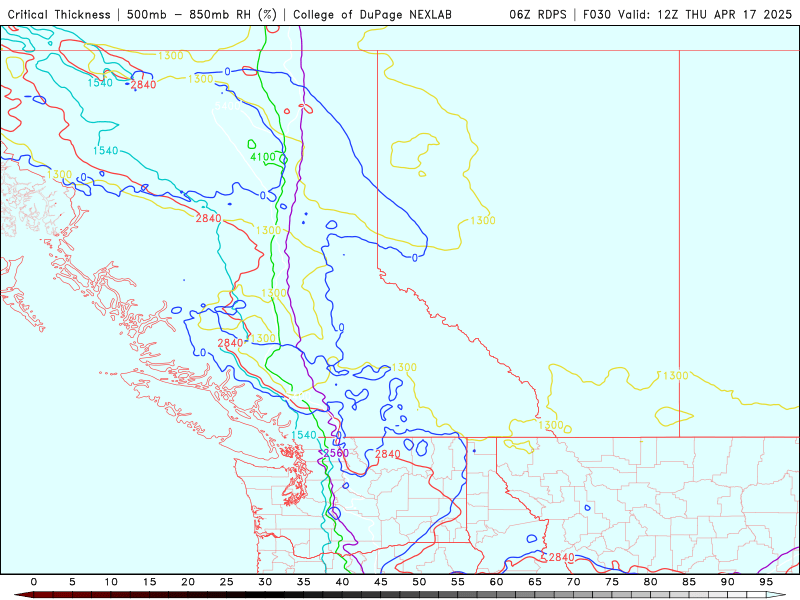Click the green '4100' contour label
800x600 pixels.
pos(263,157)
